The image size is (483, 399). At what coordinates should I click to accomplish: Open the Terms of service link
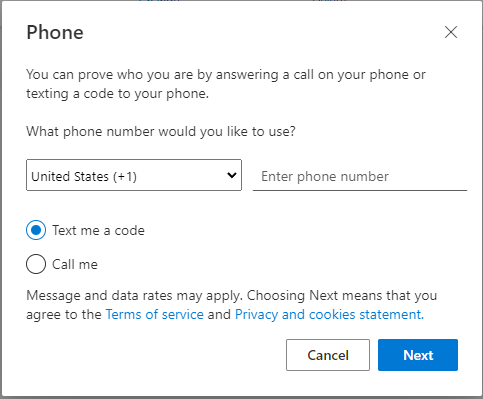tap(155, 314)
